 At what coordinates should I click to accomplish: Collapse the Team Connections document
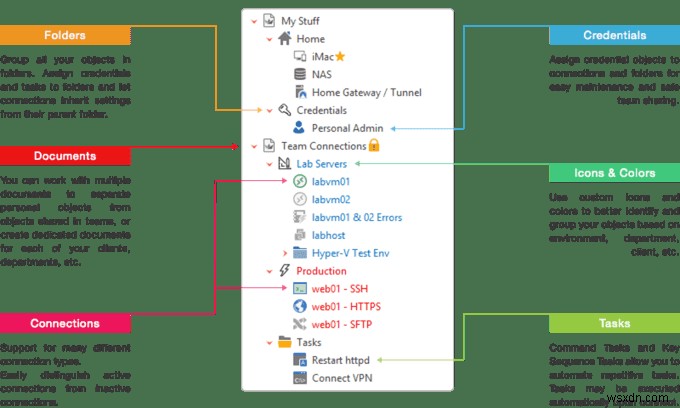point(254,146)
